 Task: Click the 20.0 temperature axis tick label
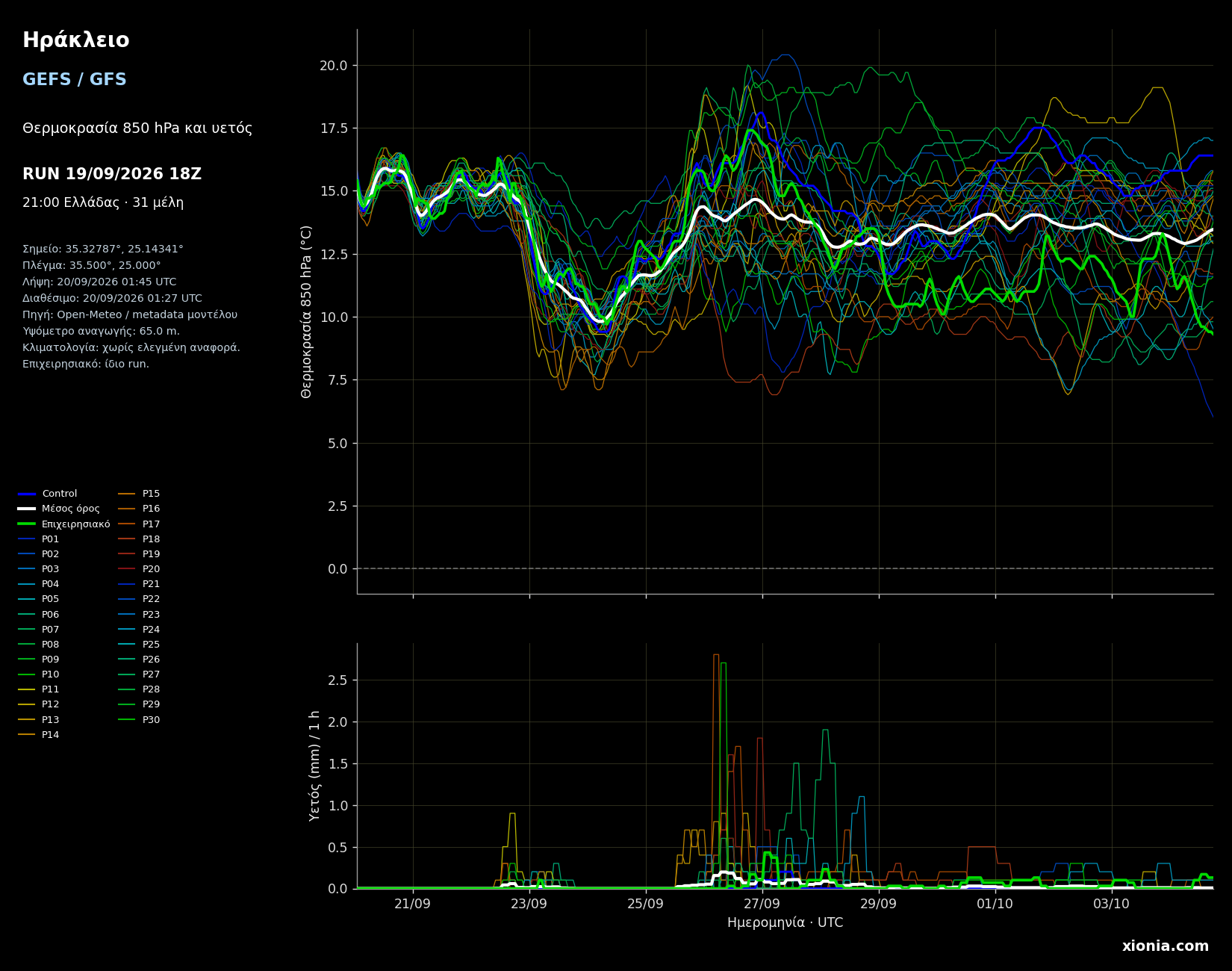click(334, 66)
